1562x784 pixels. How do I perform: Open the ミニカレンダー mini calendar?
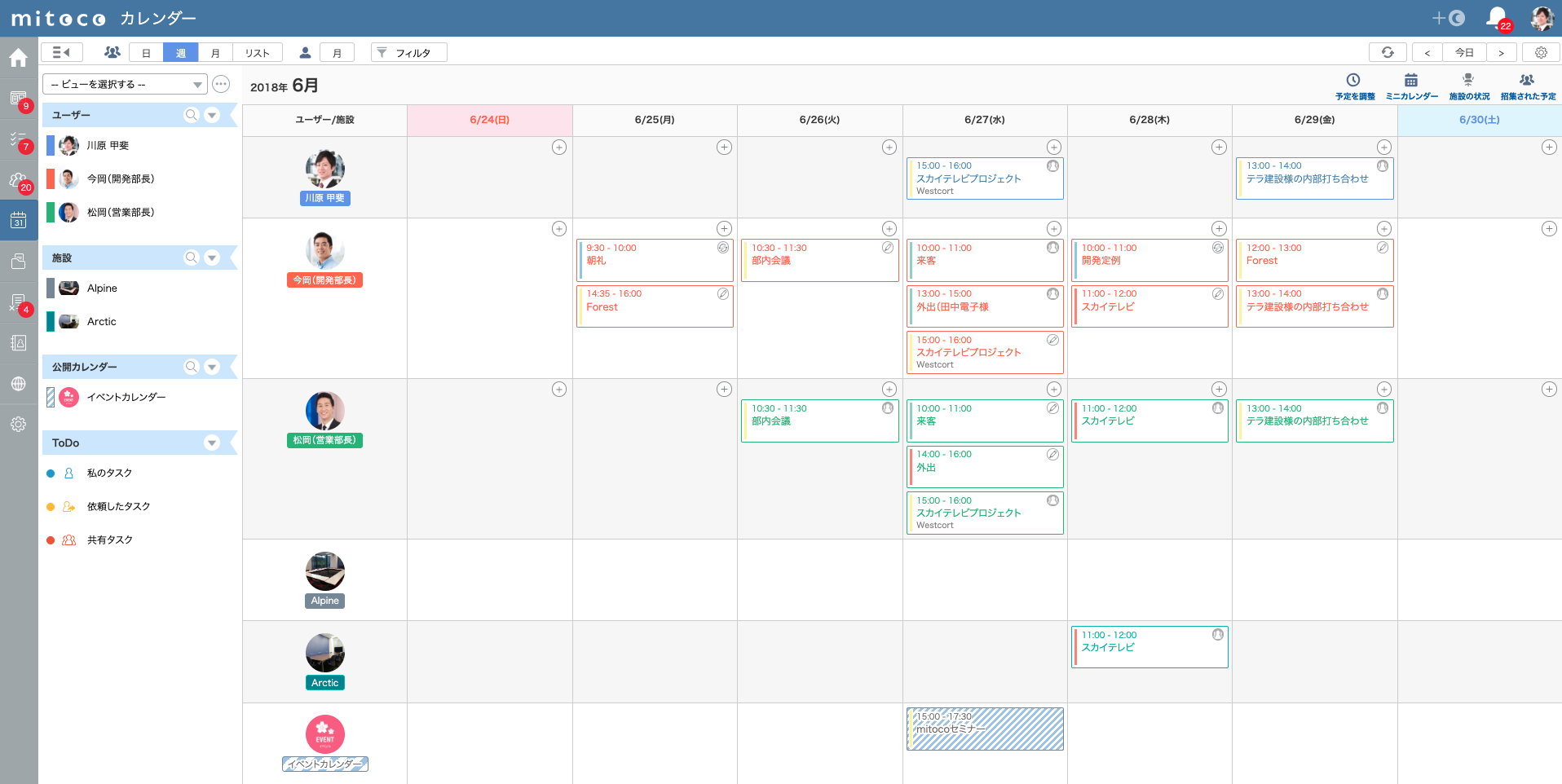(1411, 86)
